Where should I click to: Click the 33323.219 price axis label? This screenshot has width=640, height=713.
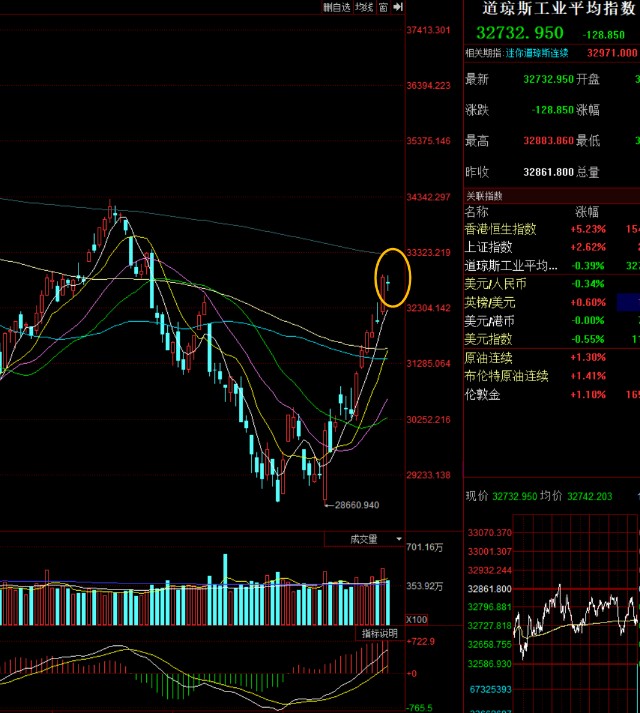pos(428,253)
